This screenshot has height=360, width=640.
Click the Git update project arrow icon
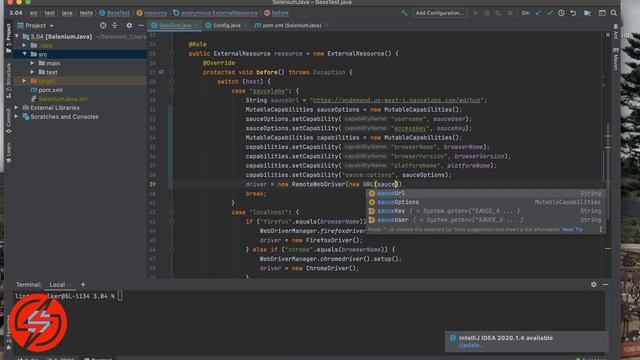point(538,13)
